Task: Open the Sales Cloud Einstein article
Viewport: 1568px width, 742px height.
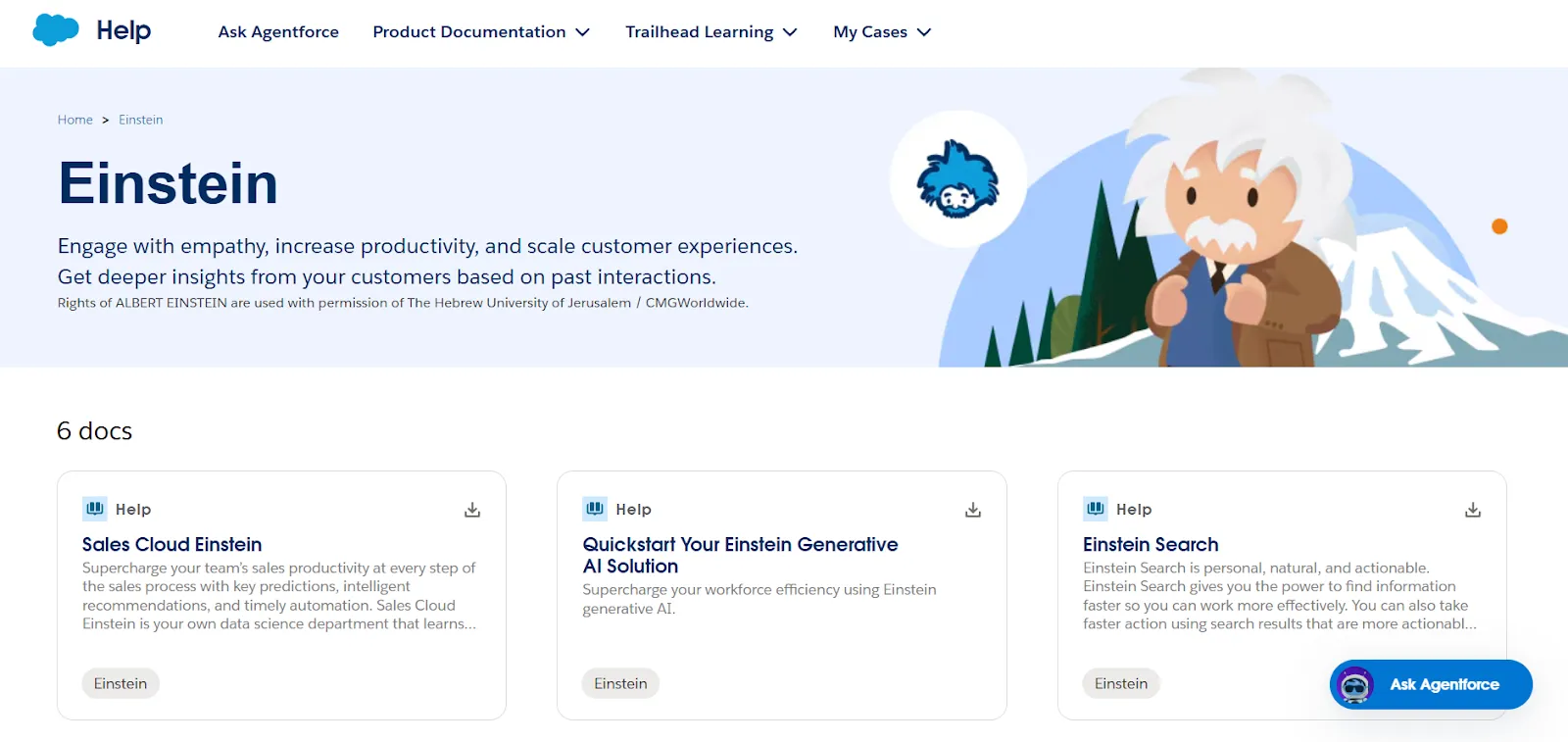Action: (x=172, y=544)
